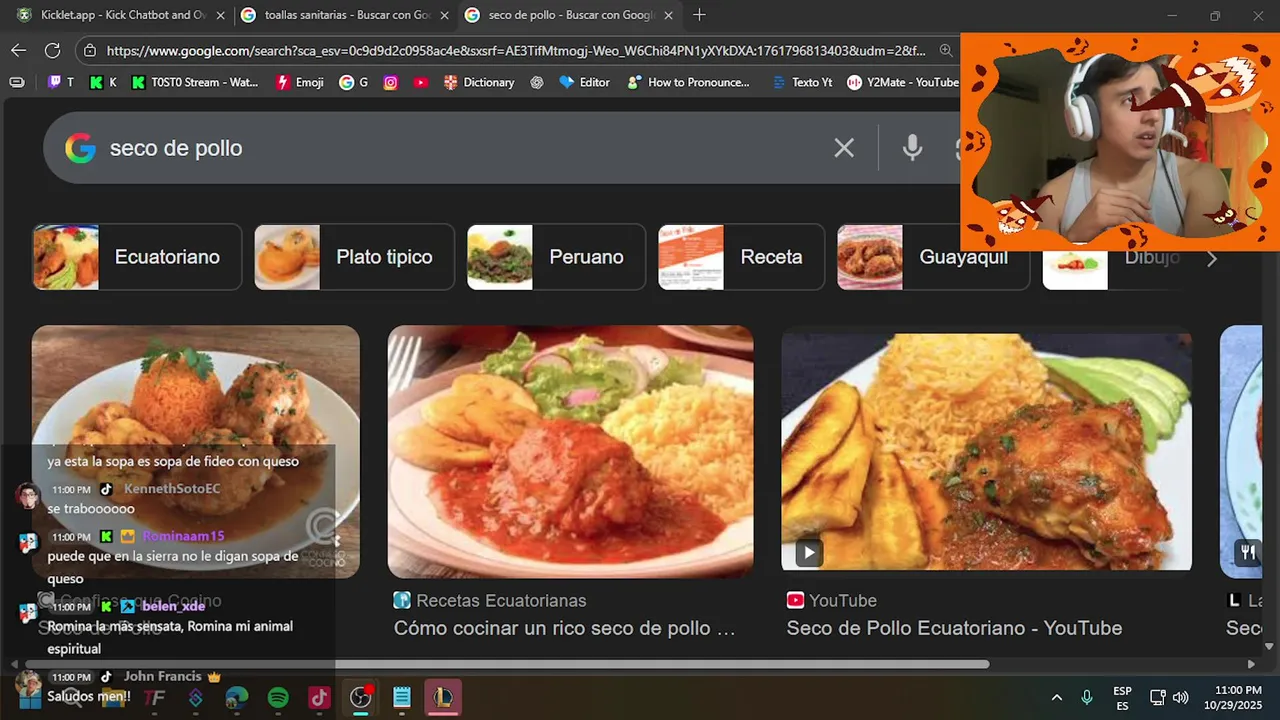Open the How to Pronounce bookmark

click(688, 82)
